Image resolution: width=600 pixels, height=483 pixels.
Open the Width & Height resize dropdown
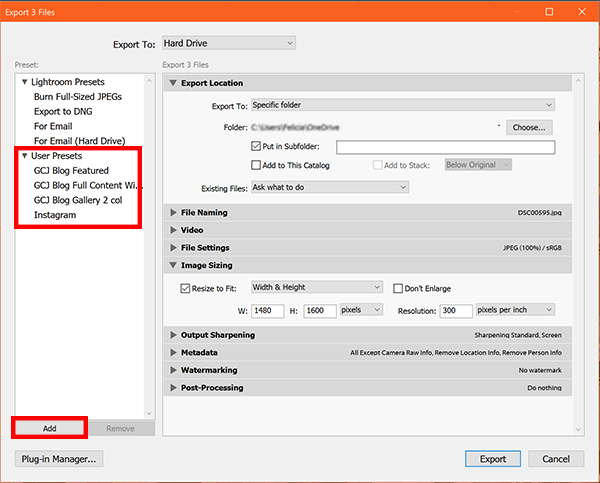click(x=317, y=287)
